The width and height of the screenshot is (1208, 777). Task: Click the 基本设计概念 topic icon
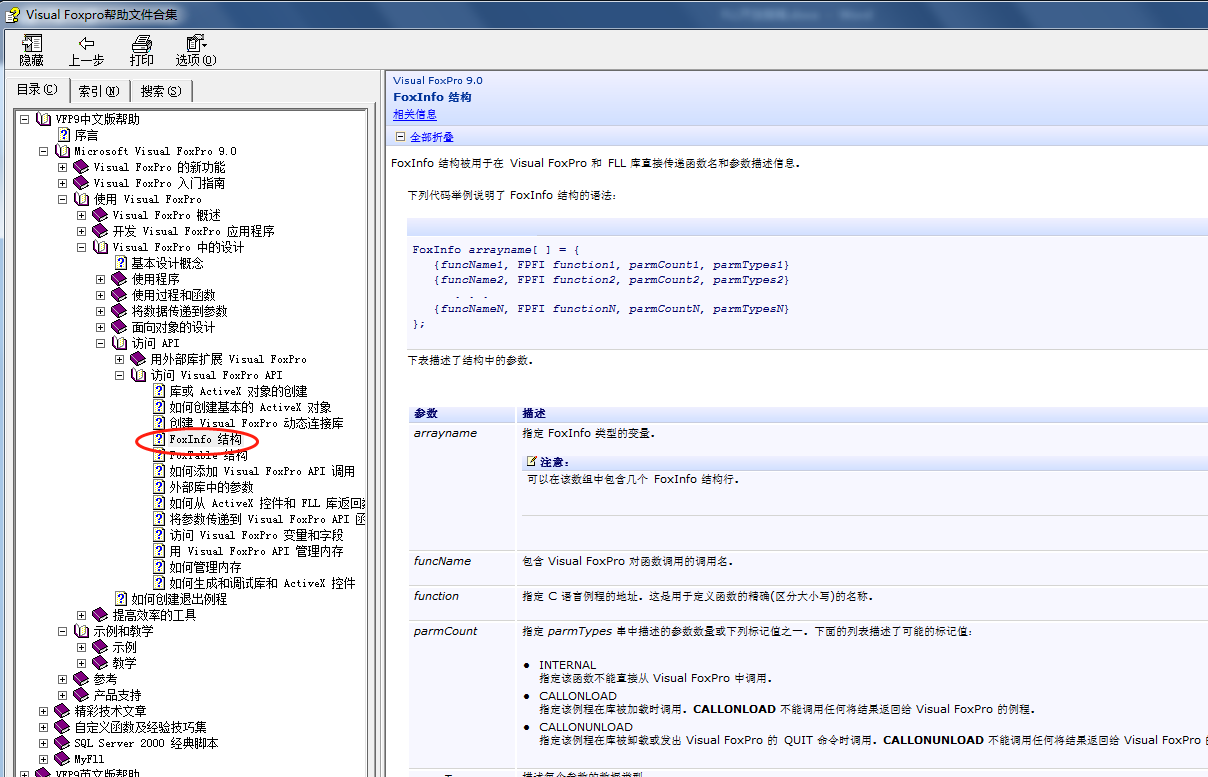(121, 263)
